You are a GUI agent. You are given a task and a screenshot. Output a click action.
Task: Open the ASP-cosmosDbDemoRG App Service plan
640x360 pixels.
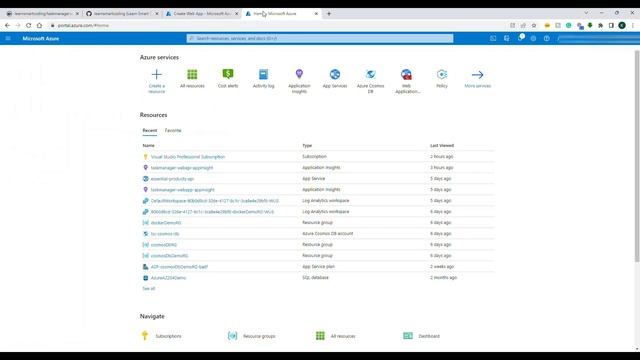(179, 267)
